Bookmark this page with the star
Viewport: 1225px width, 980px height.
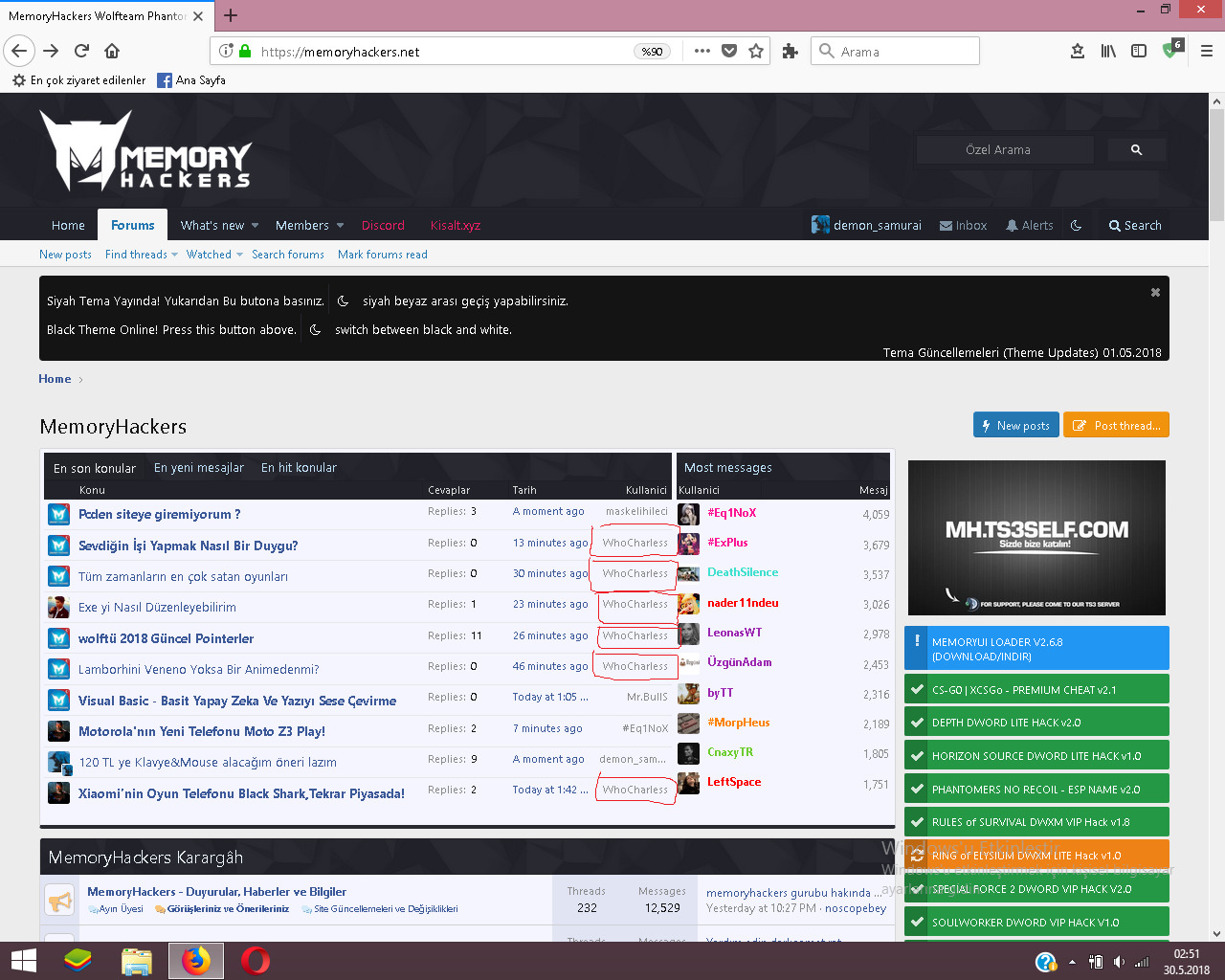(x=756, y=51)
